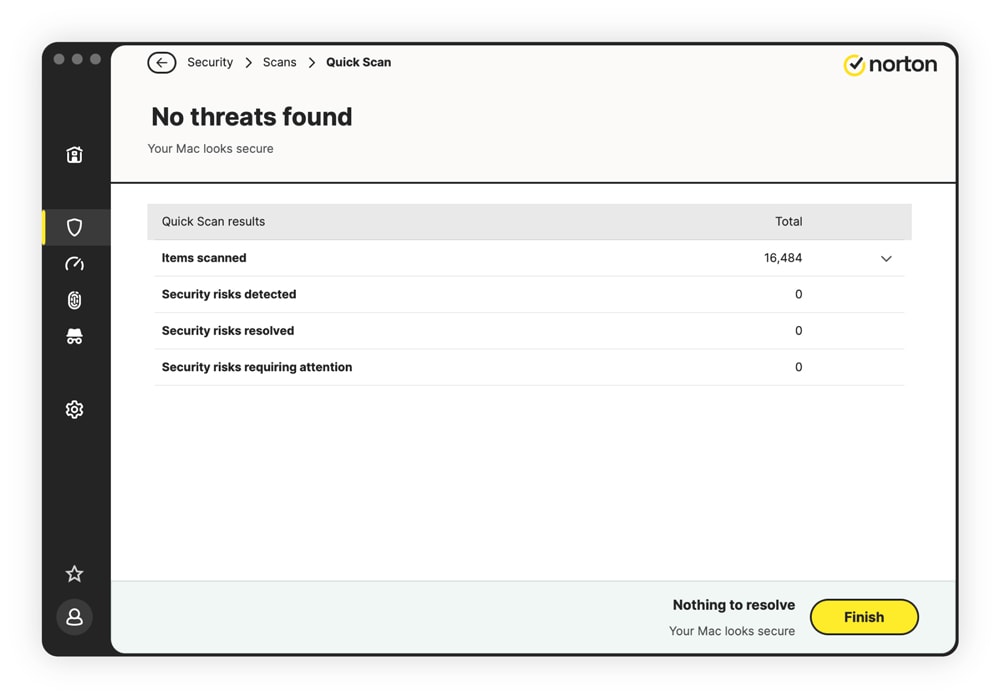Open Norton Settings gear
The width and height of the screenshot is (1000, 698).
pyautogui.click(x=75, y=409)
